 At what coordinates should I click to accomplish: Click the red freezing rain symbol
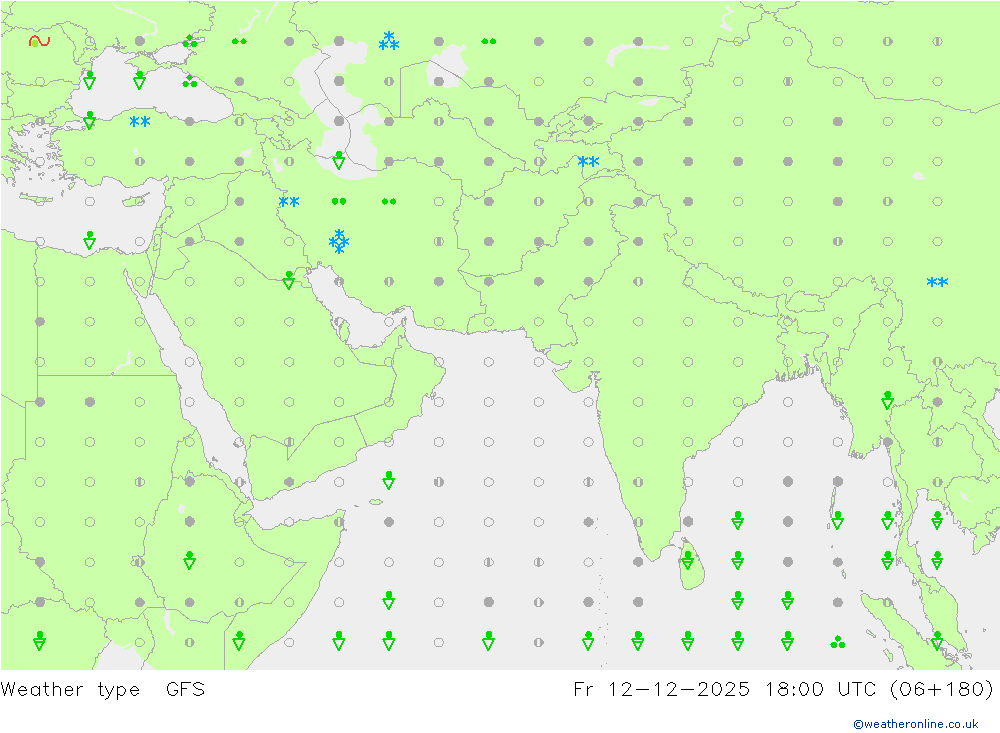click(39, 41)
